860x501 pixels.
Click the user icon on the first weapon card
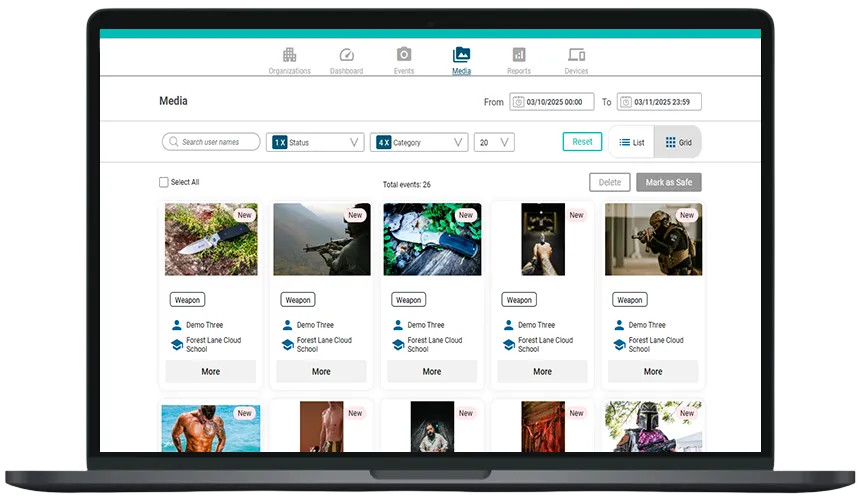[177, 325]
